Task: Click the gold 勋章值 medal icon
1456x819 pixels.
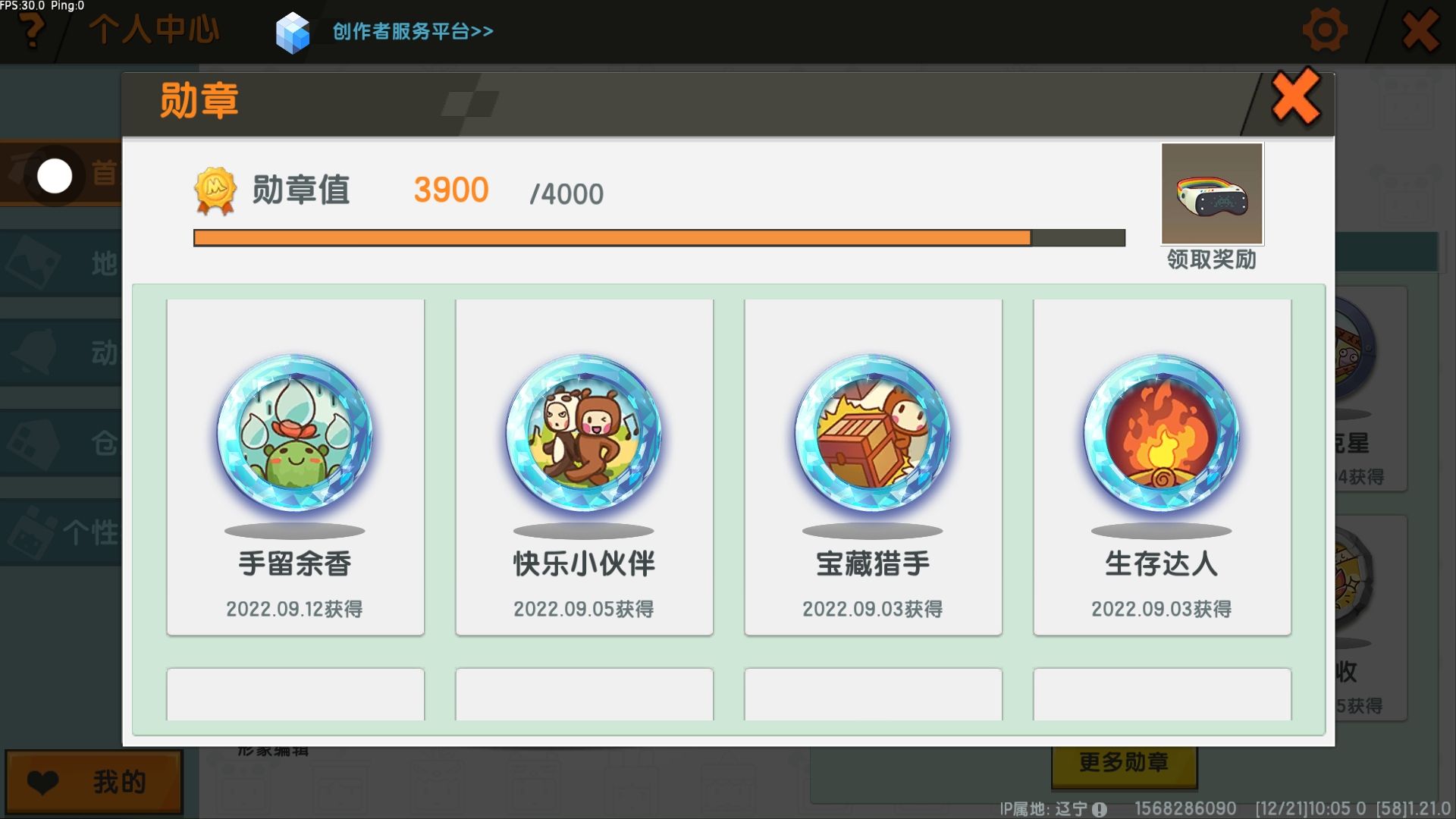Action: (x=215, y=190)
